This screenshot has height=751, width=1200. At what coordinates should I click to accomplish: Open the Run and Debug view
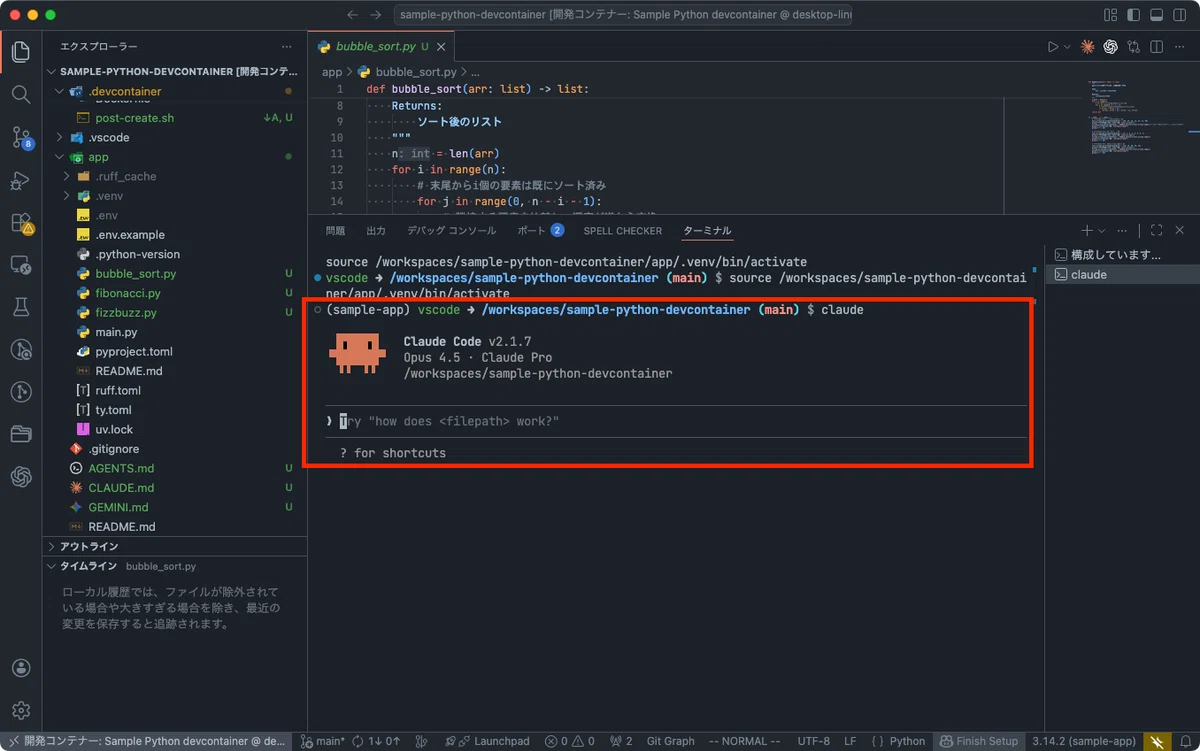[x=21, y=181]
